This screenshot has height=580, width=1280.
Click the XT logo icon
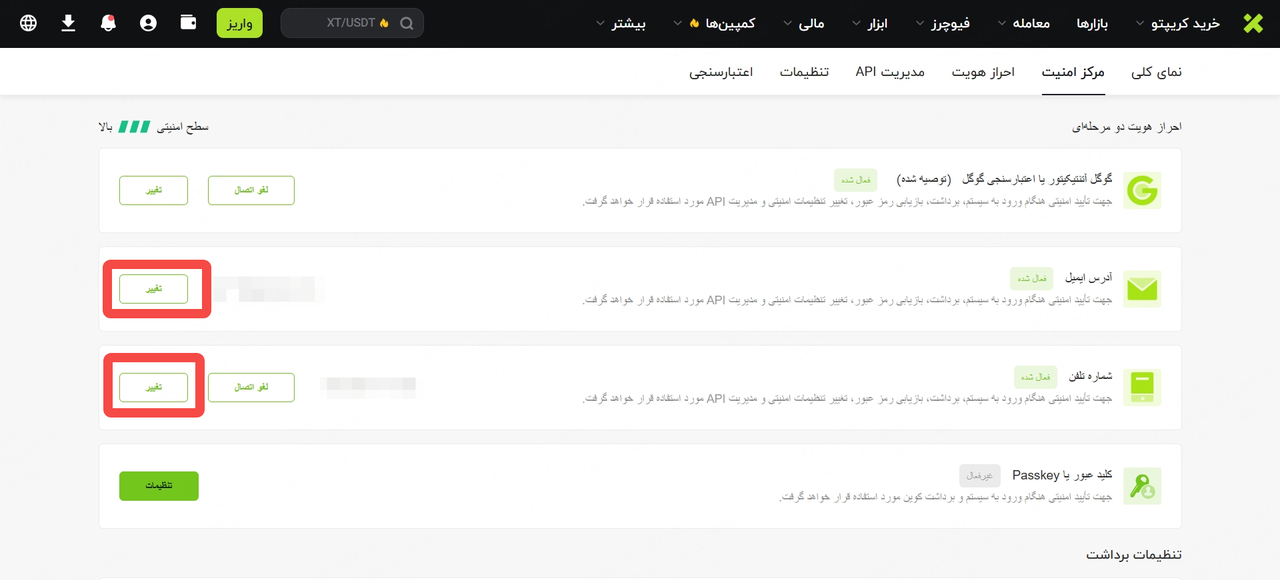coord(1252,23)
